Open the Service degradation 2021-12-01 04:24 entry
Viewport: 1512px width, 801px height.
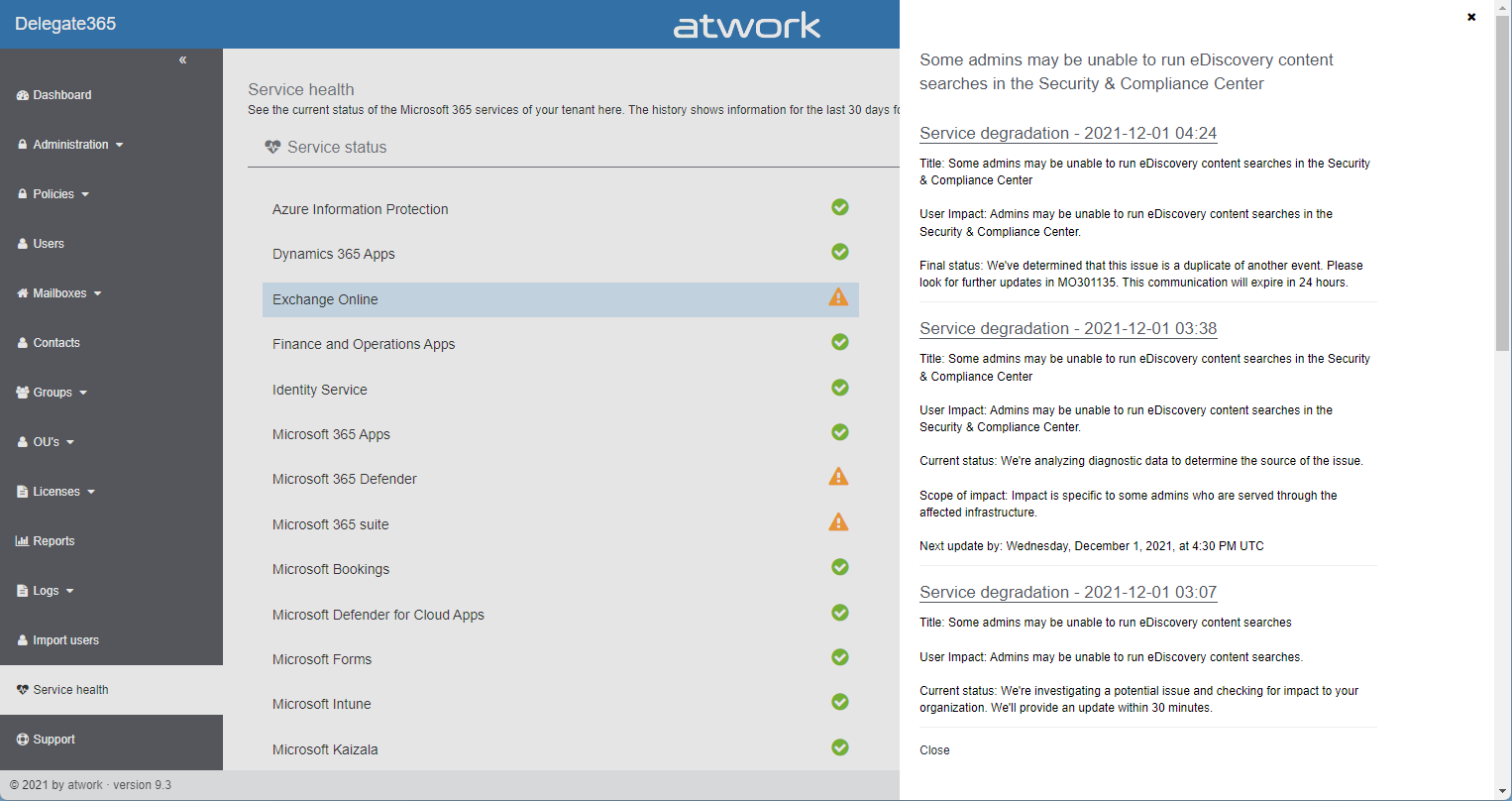pos(1068,133)
